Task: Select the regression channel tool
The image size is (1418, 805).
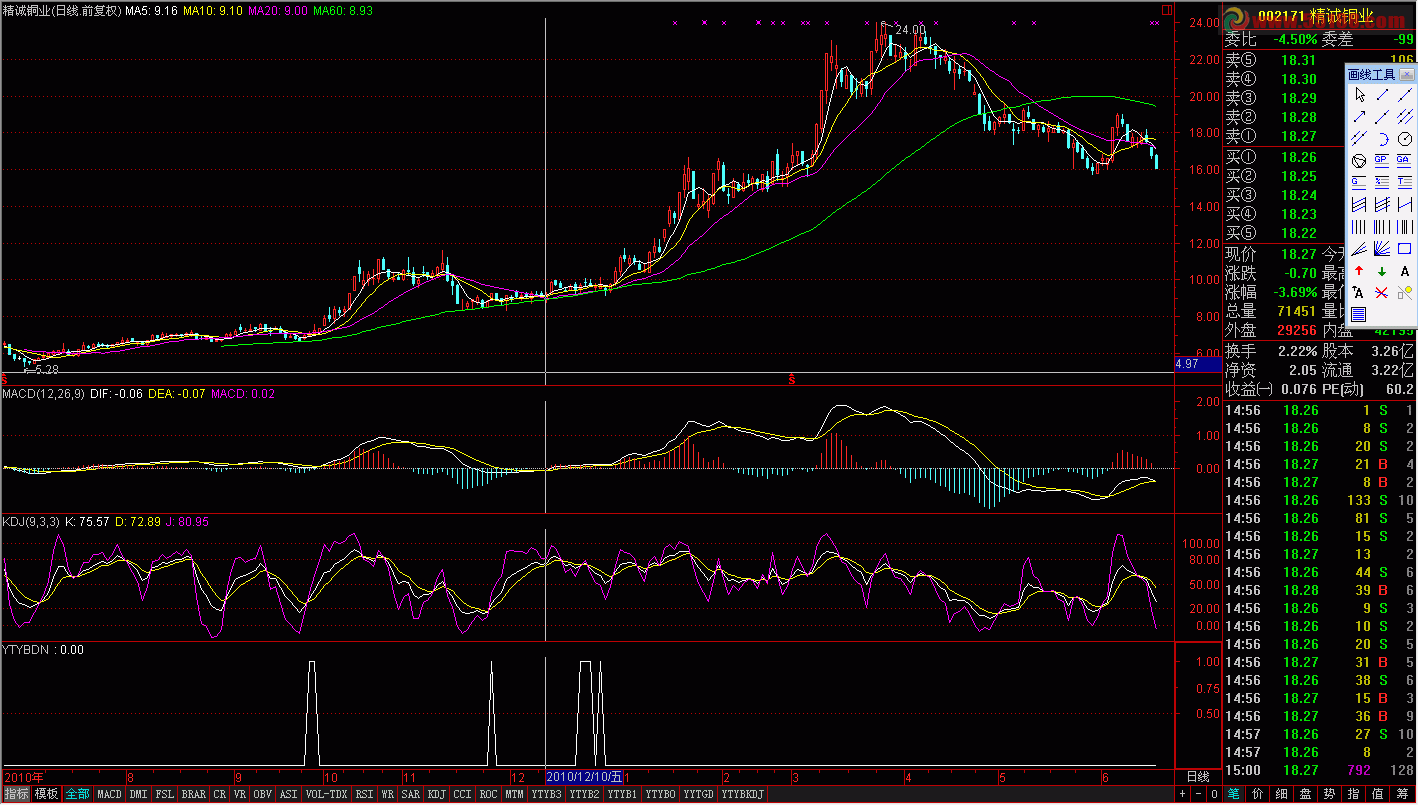Action: [1360, 204]
